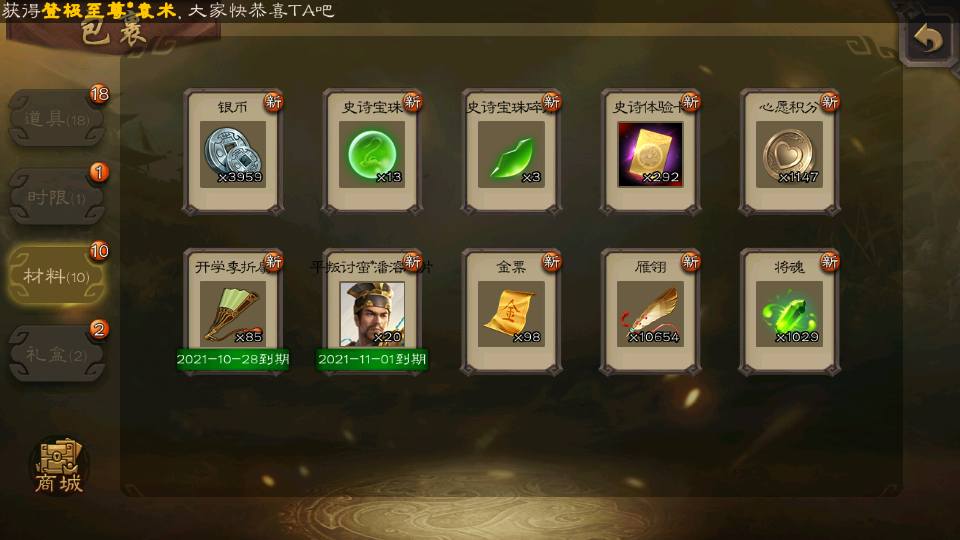Image resolution: width=960 pixels, height=540 pixels.
Task: Tap the scrolling announcement banner text
Action: click(x=168, y=10)
